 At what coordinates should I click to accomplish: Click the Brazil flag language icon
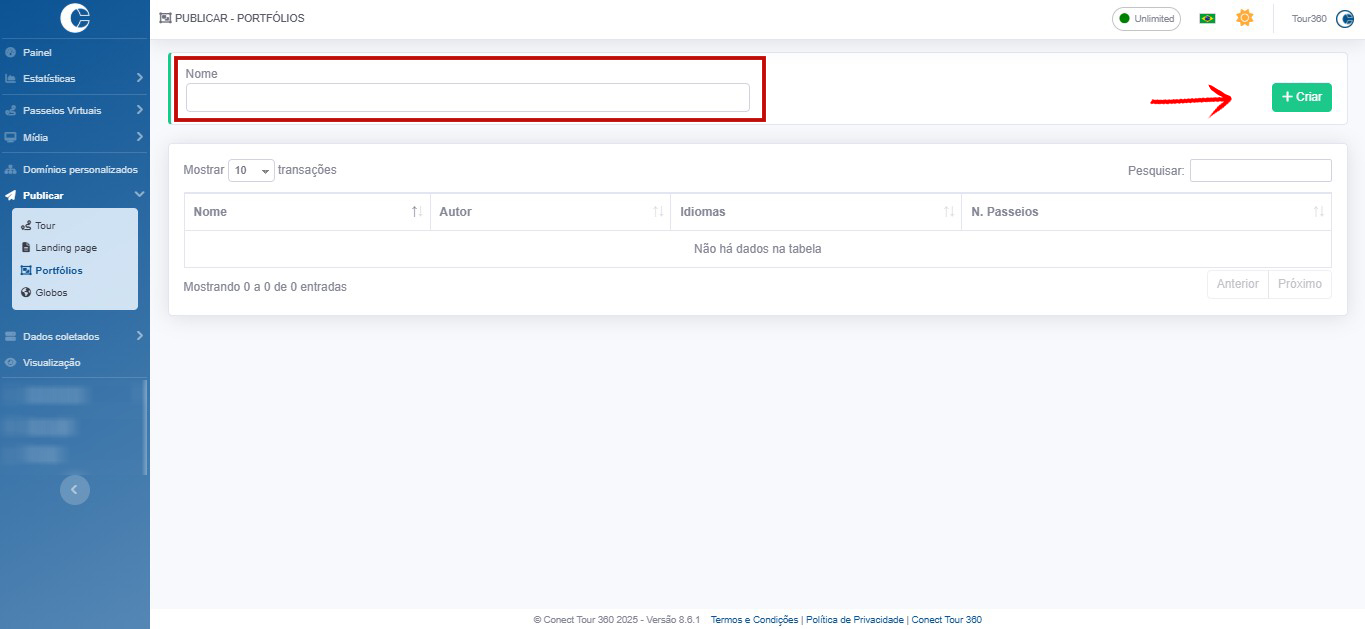pyautogui.click(x=1207, y=19)
